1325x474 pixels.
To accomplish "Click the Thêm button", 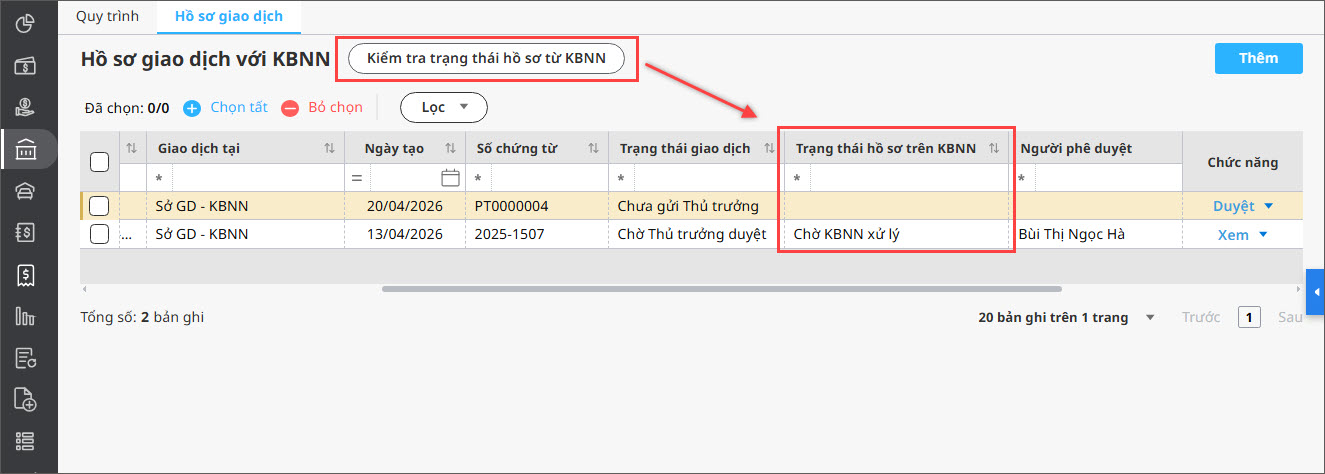I will [x=1259, y=58].
